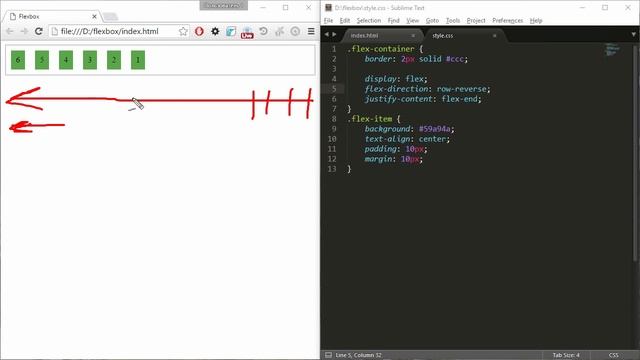Open the Preferences menu in Sublime Text
Image resolution: width=640 pixels, height=360 pixels.
(x=507, y=20)
